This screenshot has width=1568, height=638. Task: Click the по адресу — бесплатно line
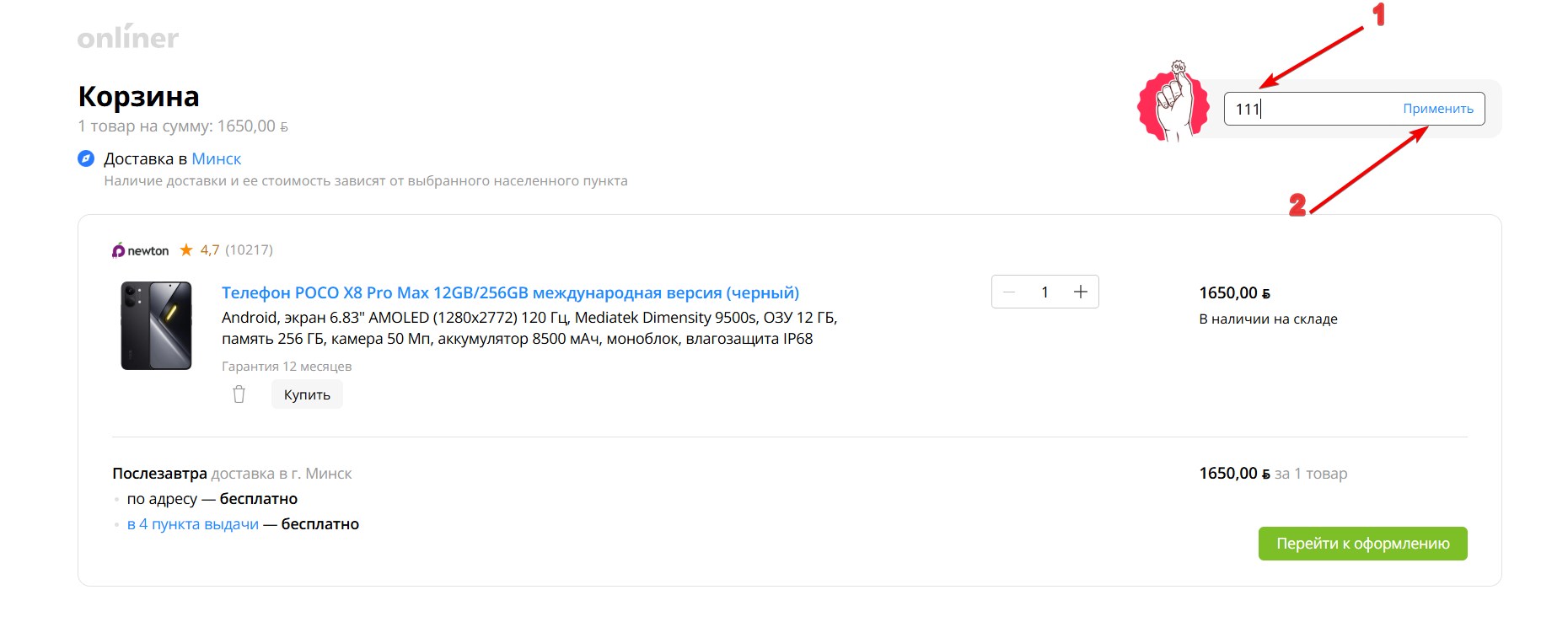click(212, 498)
